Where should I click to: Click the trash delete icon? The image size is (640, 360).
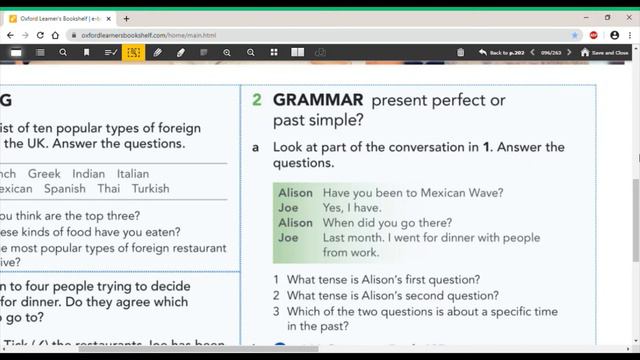pyautogui.click(x=460, y=52)
